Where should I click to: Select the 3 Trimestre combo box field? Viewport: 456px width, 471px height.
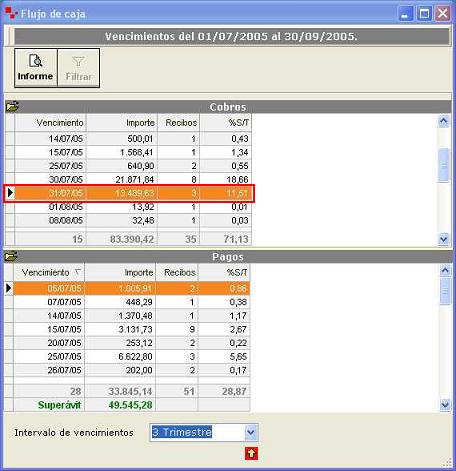tap(204, 432)
